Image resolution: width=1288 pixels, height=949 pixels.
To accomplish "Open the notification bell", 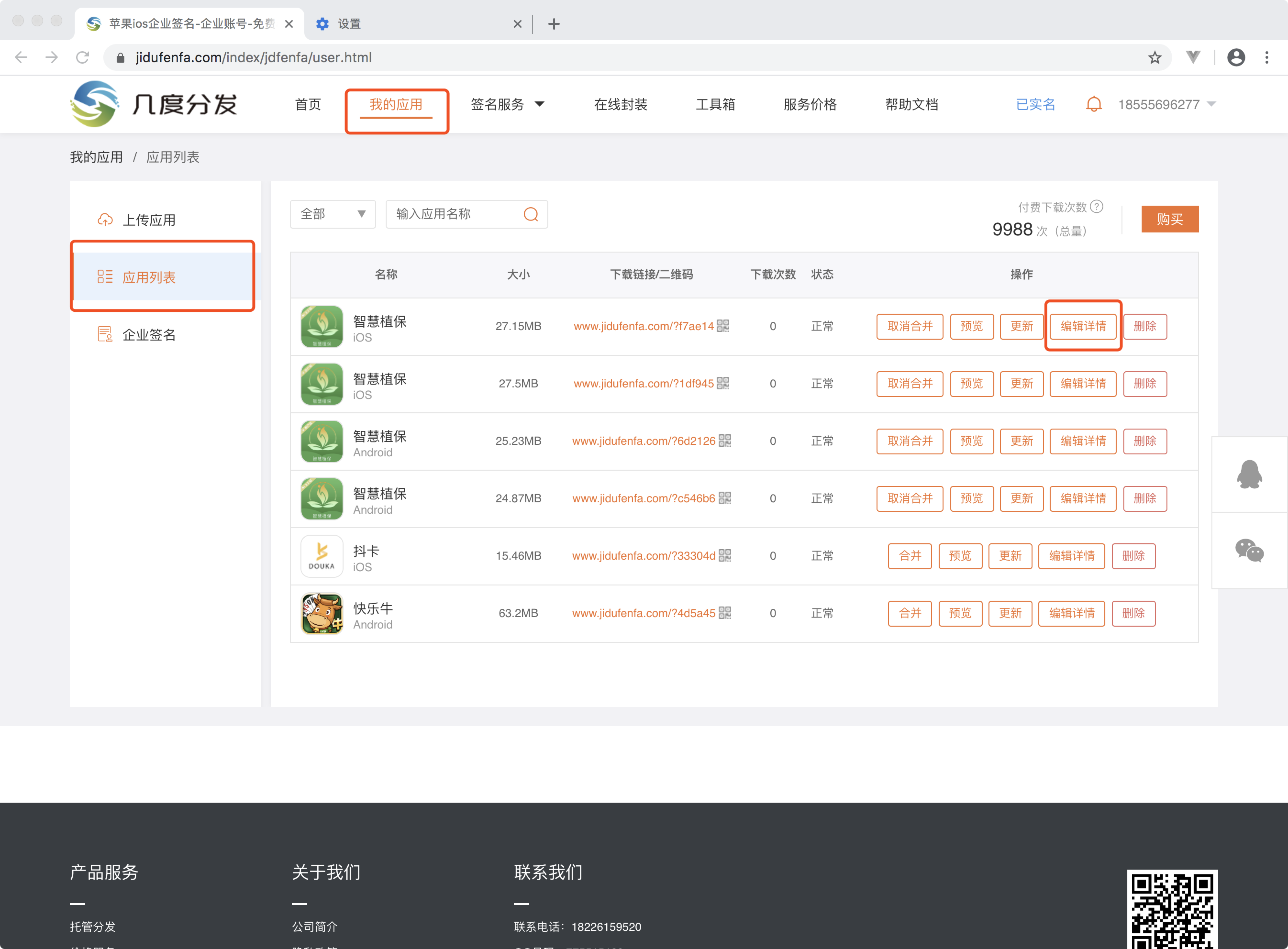I will 1094,105.
